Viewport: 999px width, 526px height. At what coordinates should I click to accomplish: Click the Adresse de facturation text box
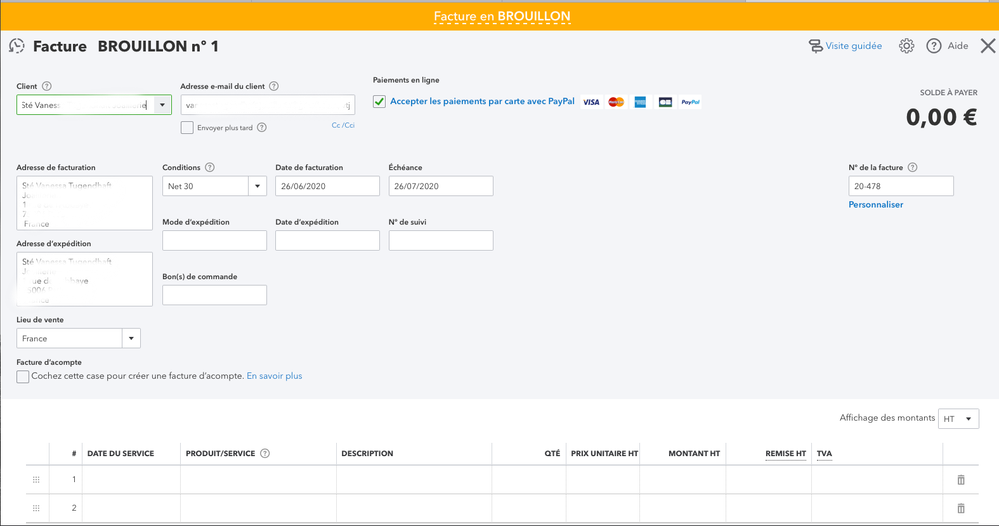[85, 203]
